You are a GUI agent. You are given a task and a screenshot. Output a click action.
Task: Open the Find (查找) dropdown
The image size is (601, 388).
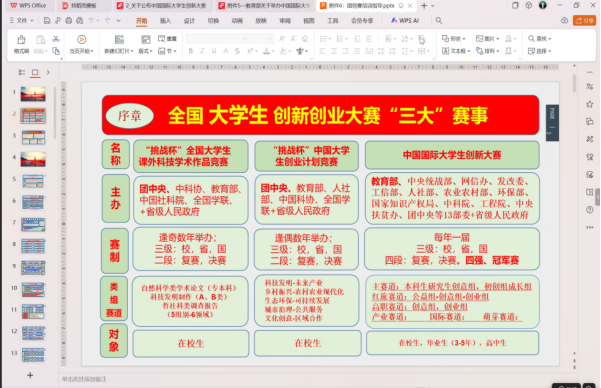tap(539, 39)
